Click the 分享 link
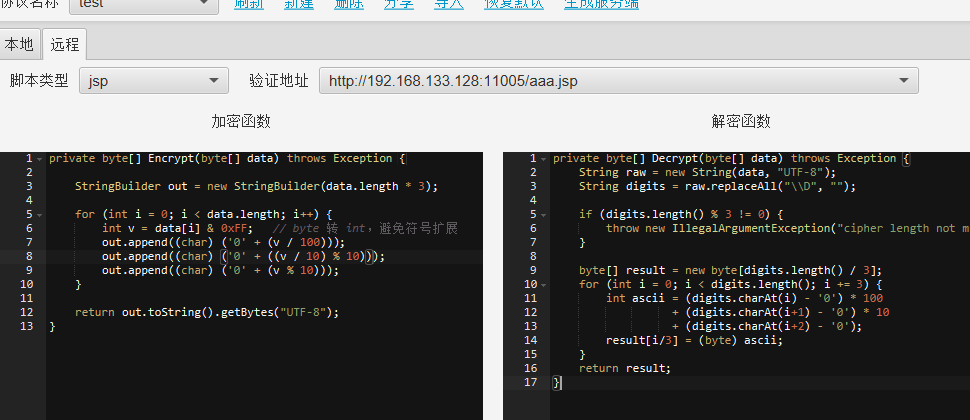 coord(399,4)
